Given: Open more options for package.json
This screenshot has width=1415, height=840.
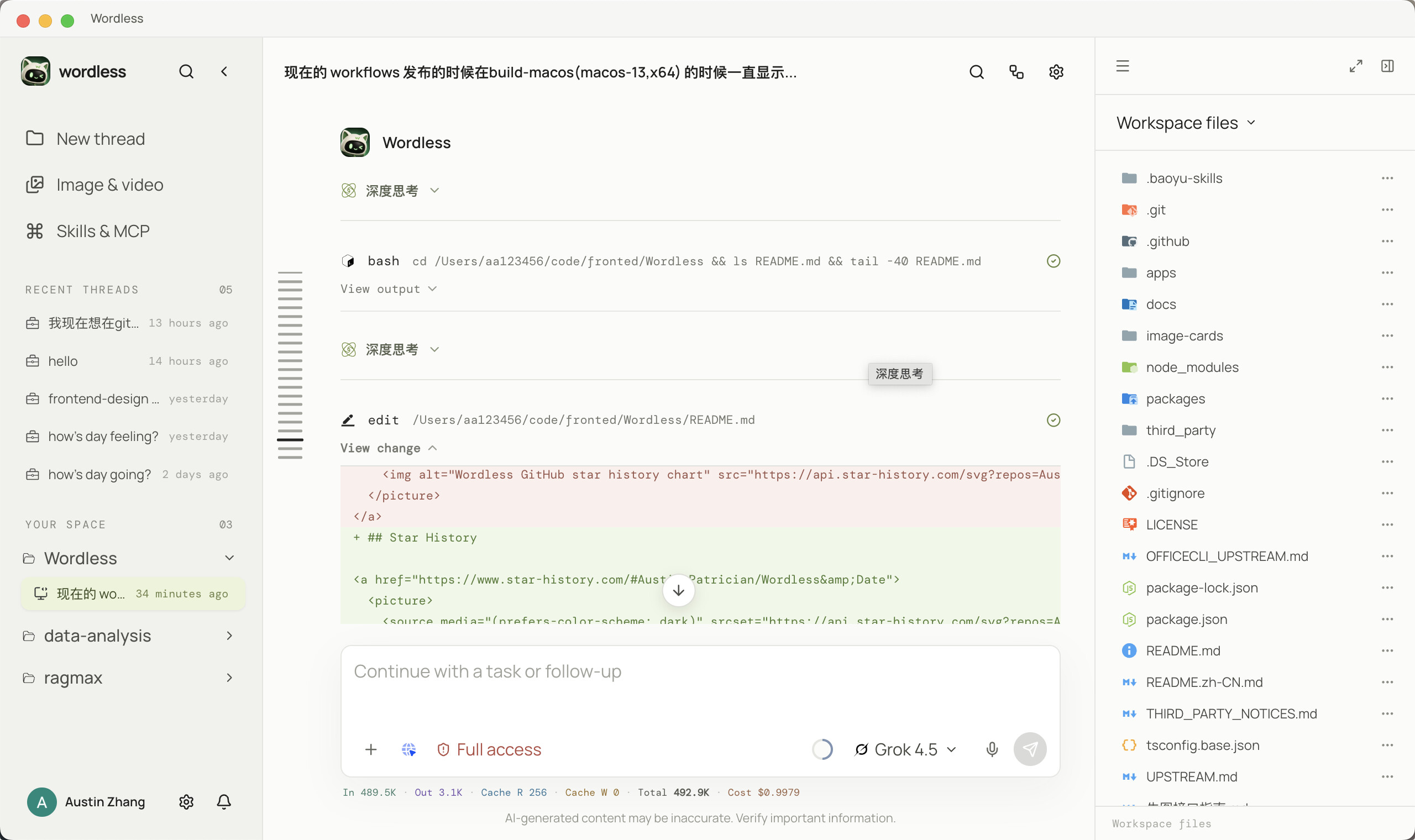Looking at the screenshot, I should tap(1387, 620).
